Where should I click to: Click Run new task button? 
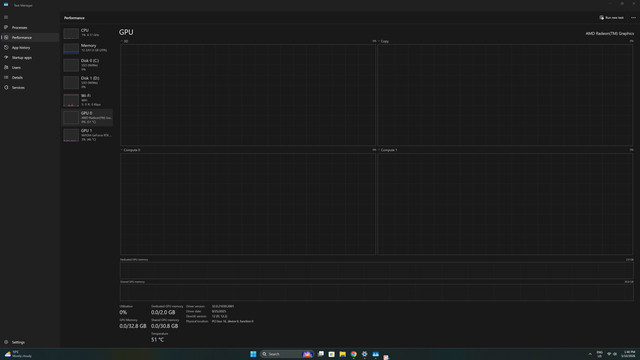[611, 18]
